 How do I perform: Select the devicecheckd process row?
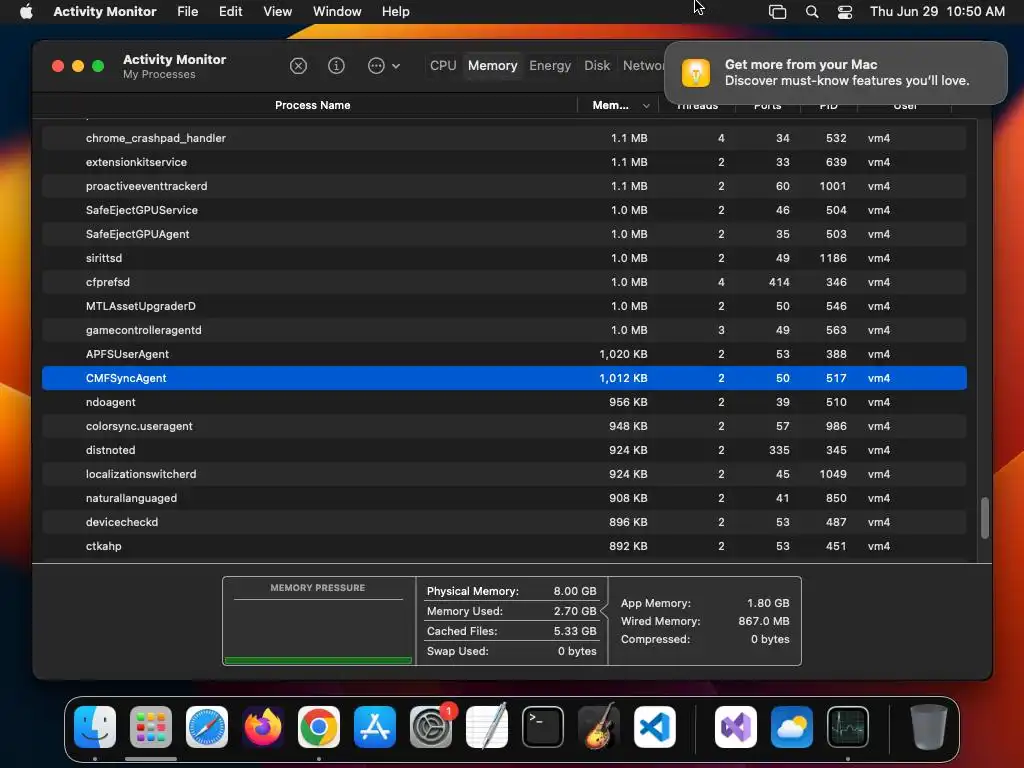pyautogui.click(x=504, y=522)
